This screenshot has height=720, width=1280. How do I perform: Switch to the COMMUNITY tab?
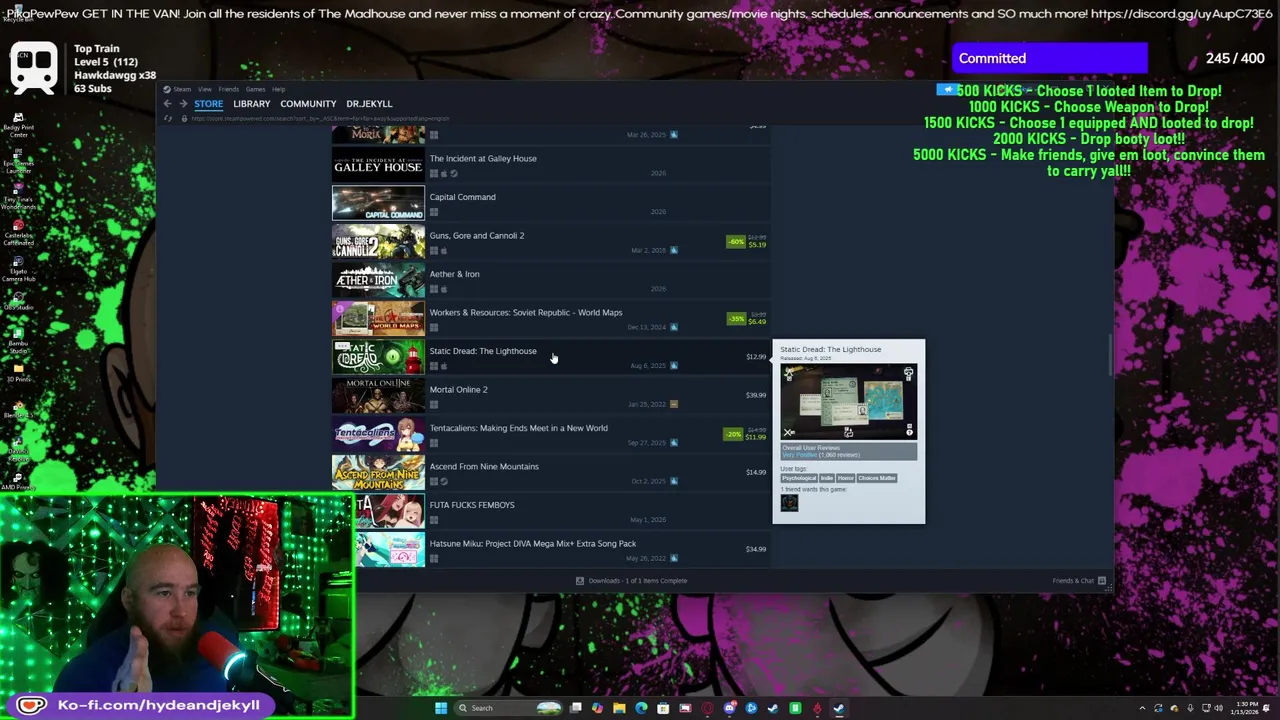click(x=308, y=104)
